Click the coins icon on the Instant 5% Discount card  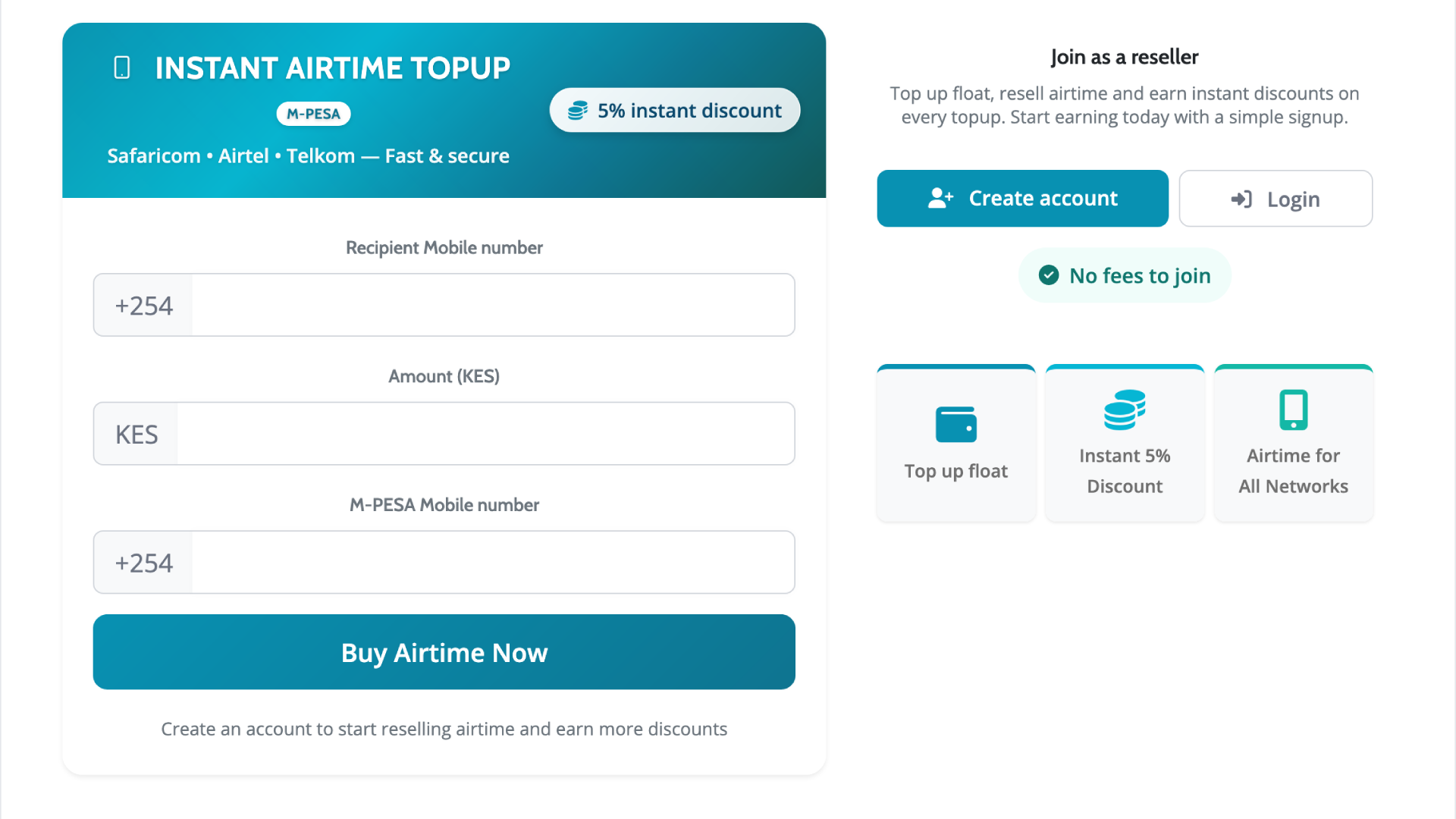click(x=1124, y=409)
